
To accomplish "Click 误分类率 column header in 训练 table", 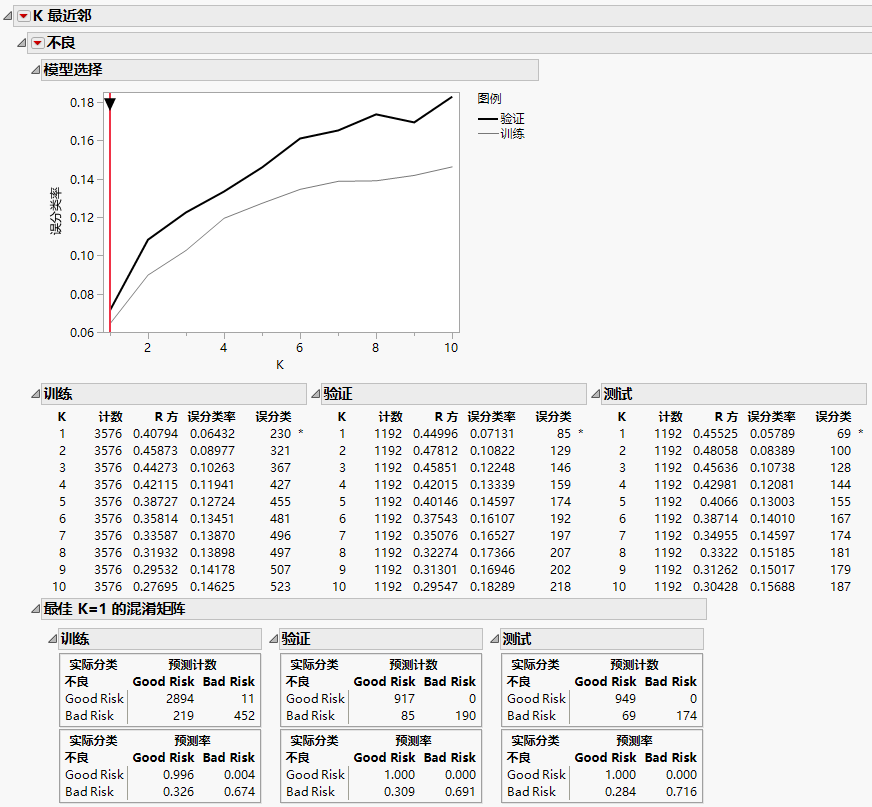I will (211, 417).
